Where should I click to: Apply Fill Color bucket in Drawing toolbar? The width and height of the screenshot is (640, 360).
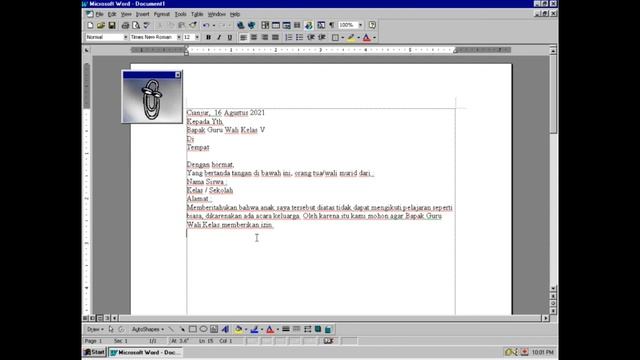(239, 329)
